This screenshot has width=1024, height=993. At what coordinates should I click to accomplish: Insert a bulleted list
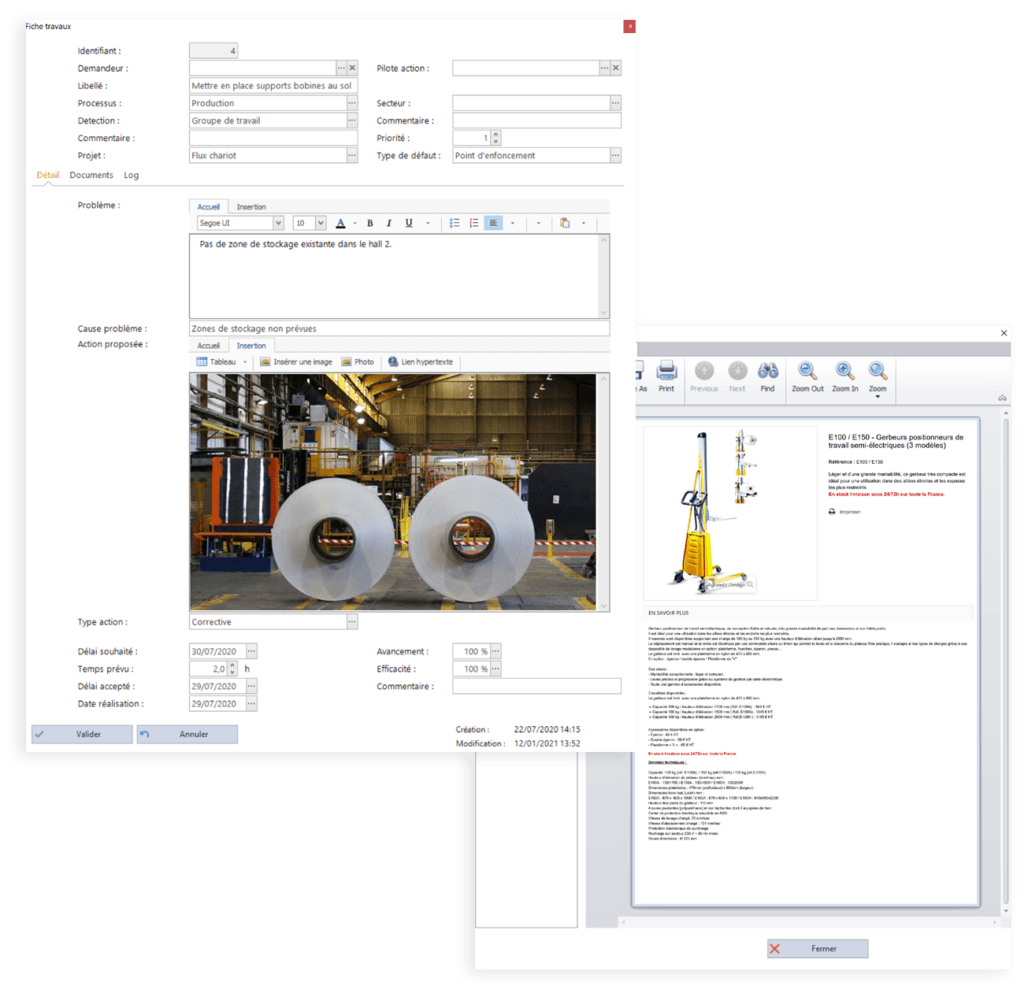pyautogui.click(x=455, y=223)
